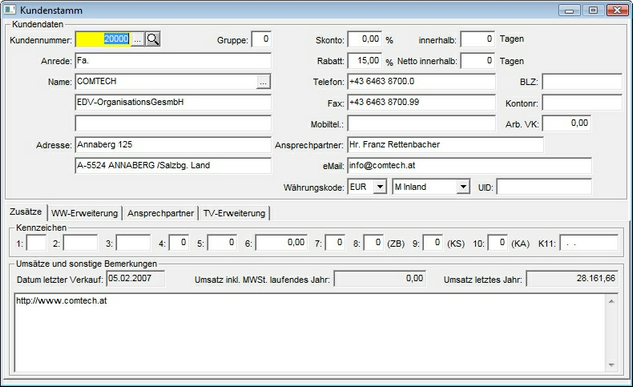Edit the Anrede field containing Fa.
Viewport: 633px width, 387px height.
pyautogui.click(x=173, y=61)
